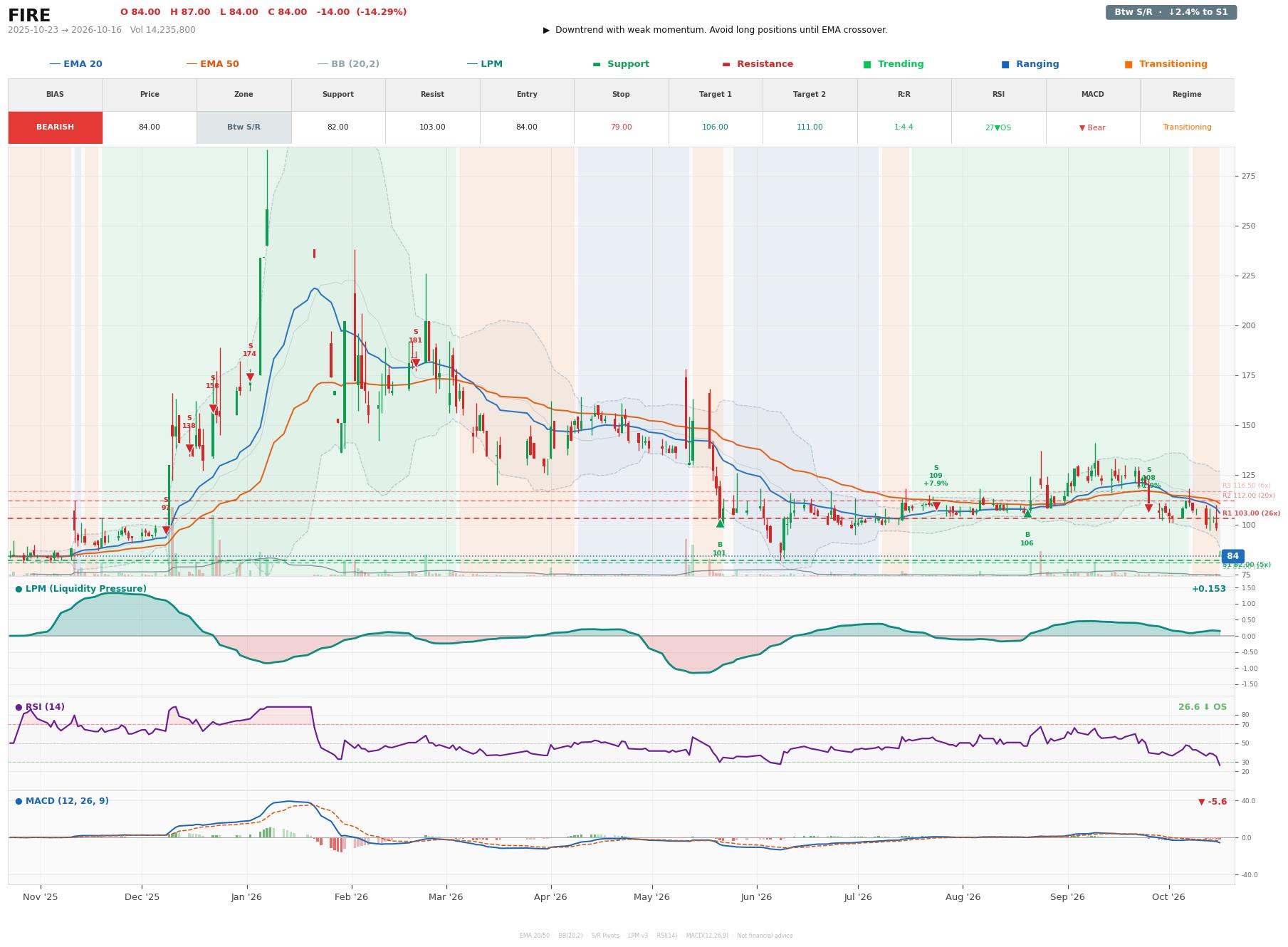
Task: Toggle the Support legend entry
Action: [621, 64]
